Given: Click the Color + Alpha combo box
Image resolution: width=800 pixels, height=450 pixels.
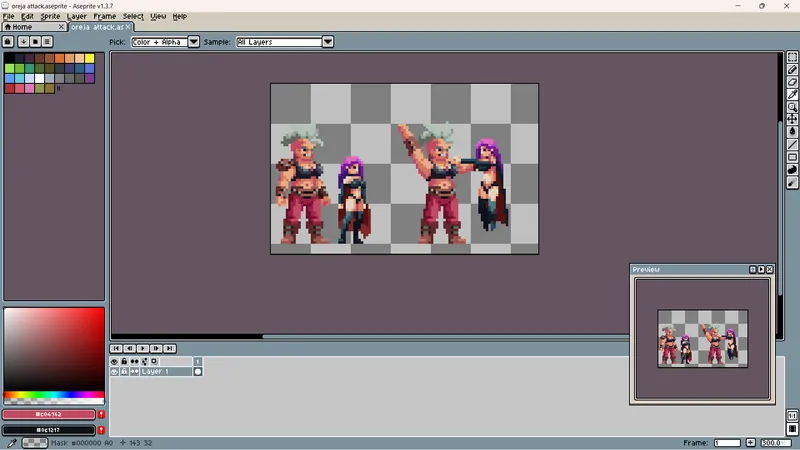Looking at the screenshot, I should (x=159, y=42).
